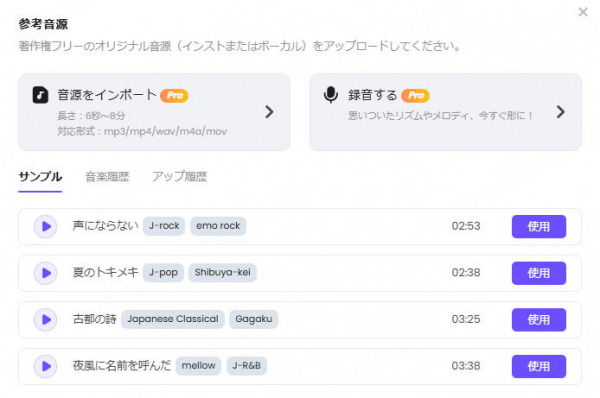Use the 古都の詩 track
The height and width of the screenshot is (398, 600).
point(539,320)
